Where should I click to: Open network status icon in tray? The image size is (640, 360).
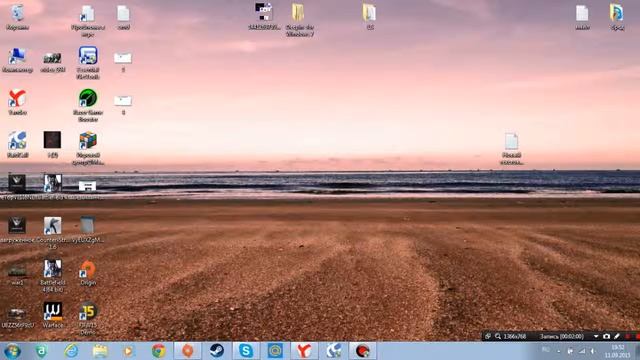(x=582, y=351)
